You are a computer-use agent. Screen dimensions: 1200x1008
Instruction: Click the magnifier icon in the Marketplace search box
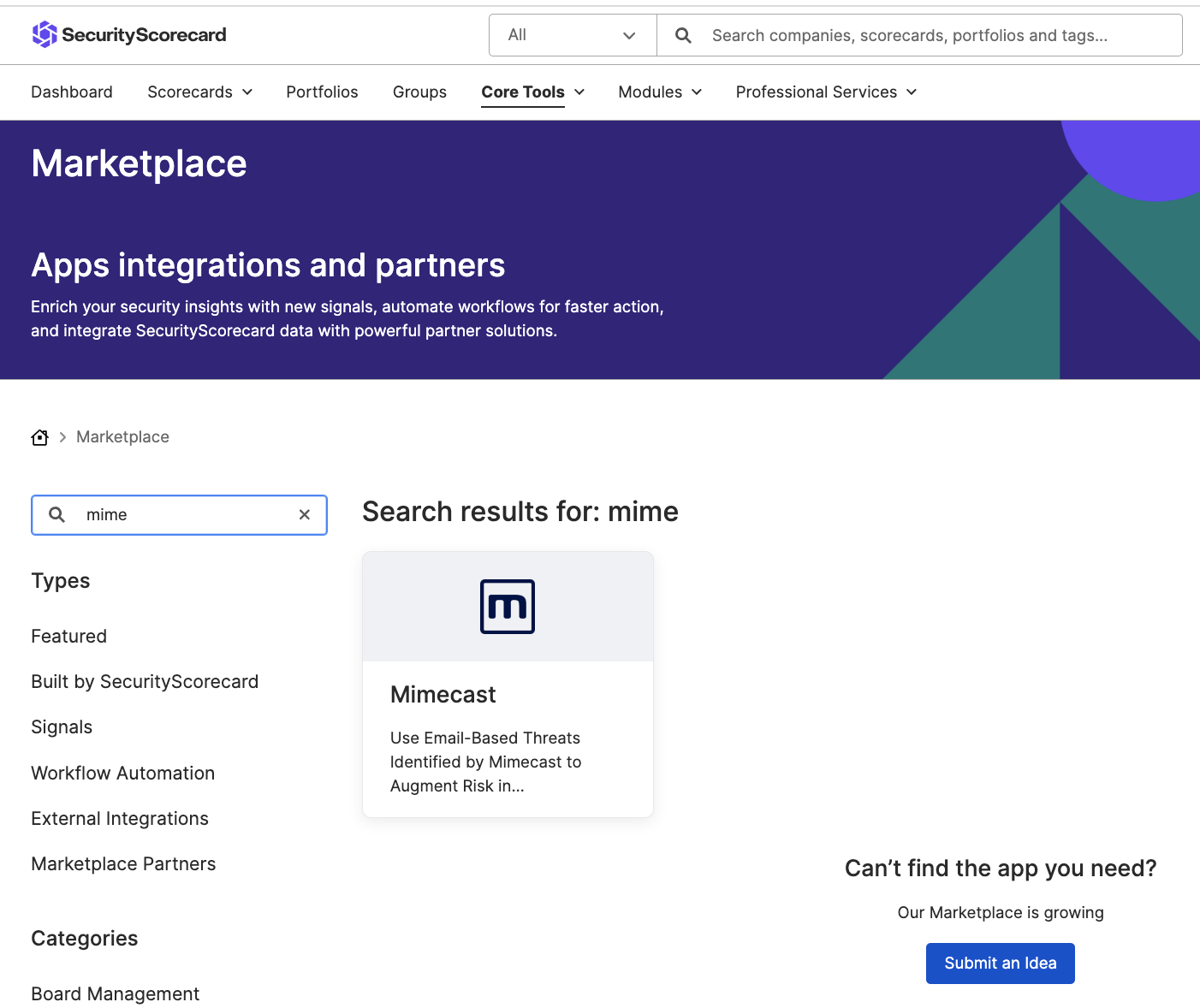(56, 514)
